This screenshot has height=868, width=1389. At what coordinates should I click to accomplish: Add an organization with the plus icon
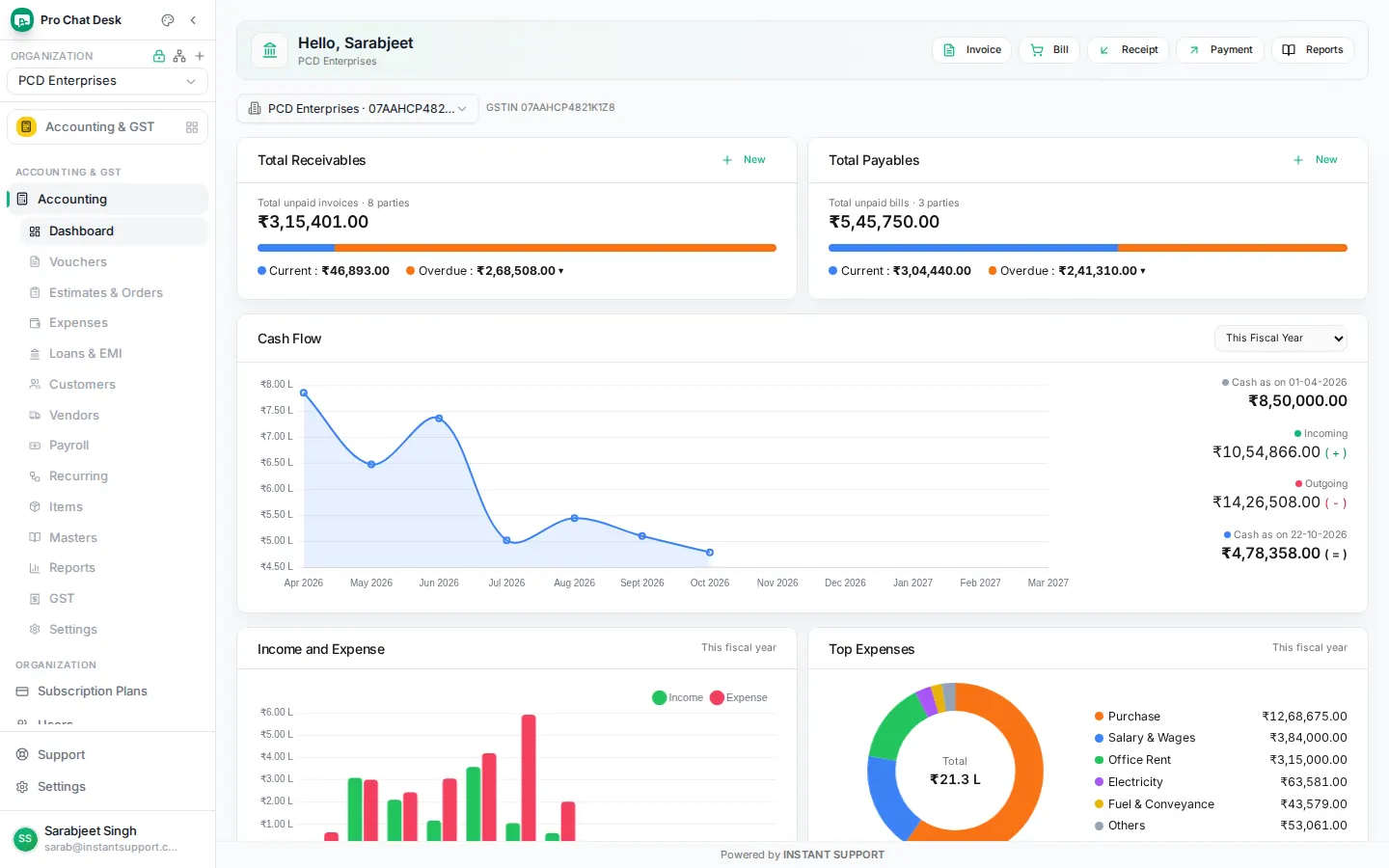coord(200,56)
